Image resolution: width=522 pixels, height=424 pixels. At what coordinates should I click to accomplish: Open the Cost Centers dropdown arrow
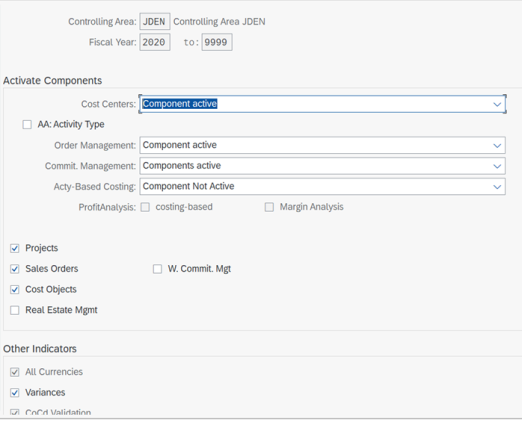497,104
